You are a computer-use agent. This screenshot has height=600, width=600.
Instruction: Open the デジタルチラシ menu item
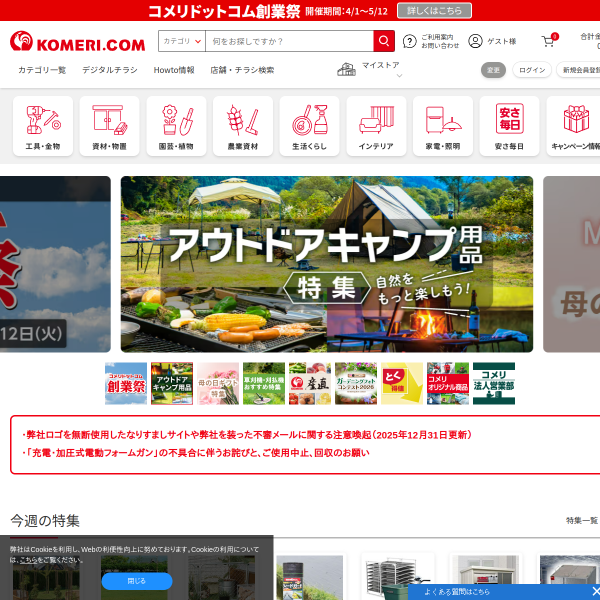click(110, 70)
